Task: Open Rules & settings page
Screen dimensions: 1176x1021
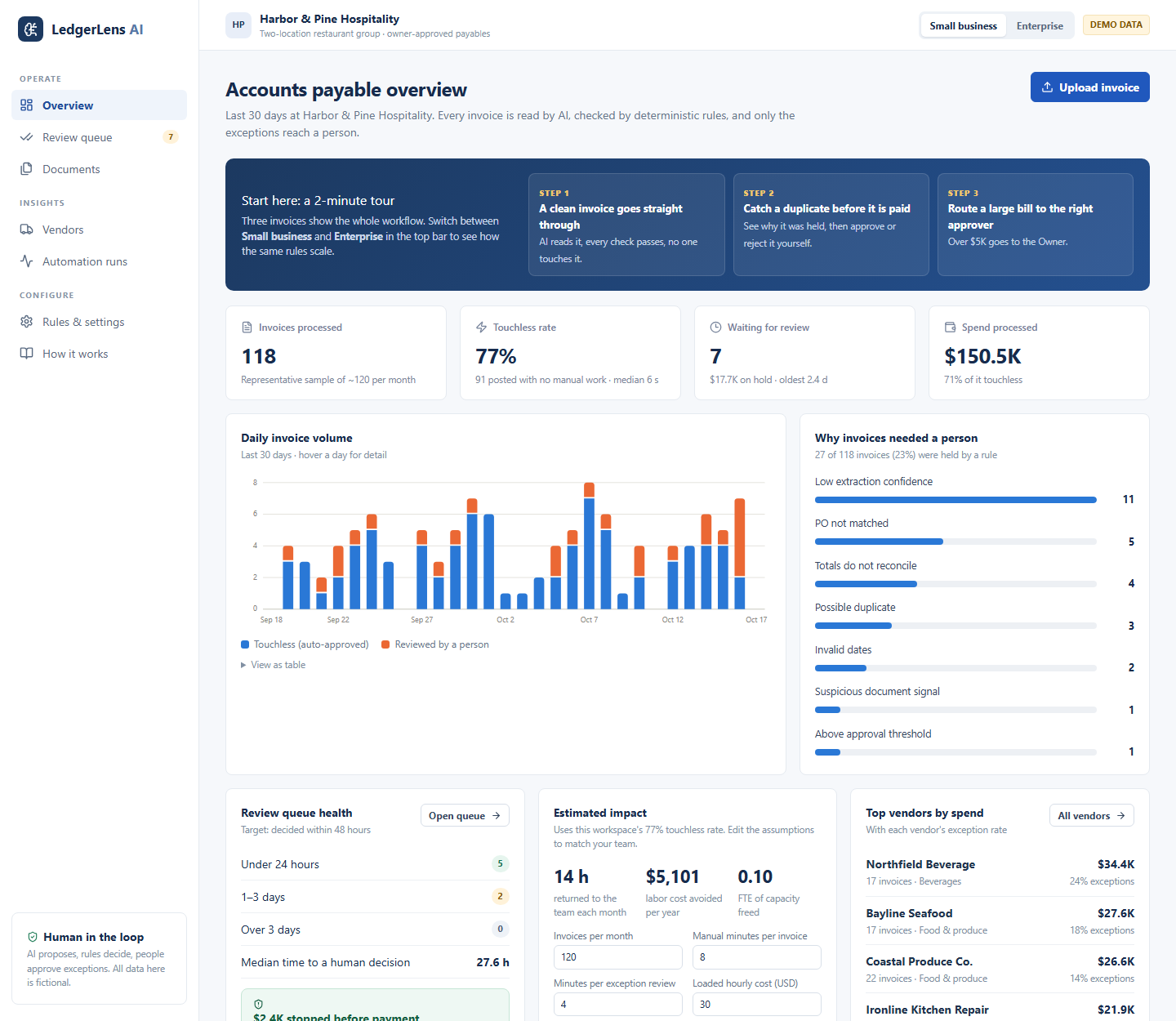Action: 100,322
